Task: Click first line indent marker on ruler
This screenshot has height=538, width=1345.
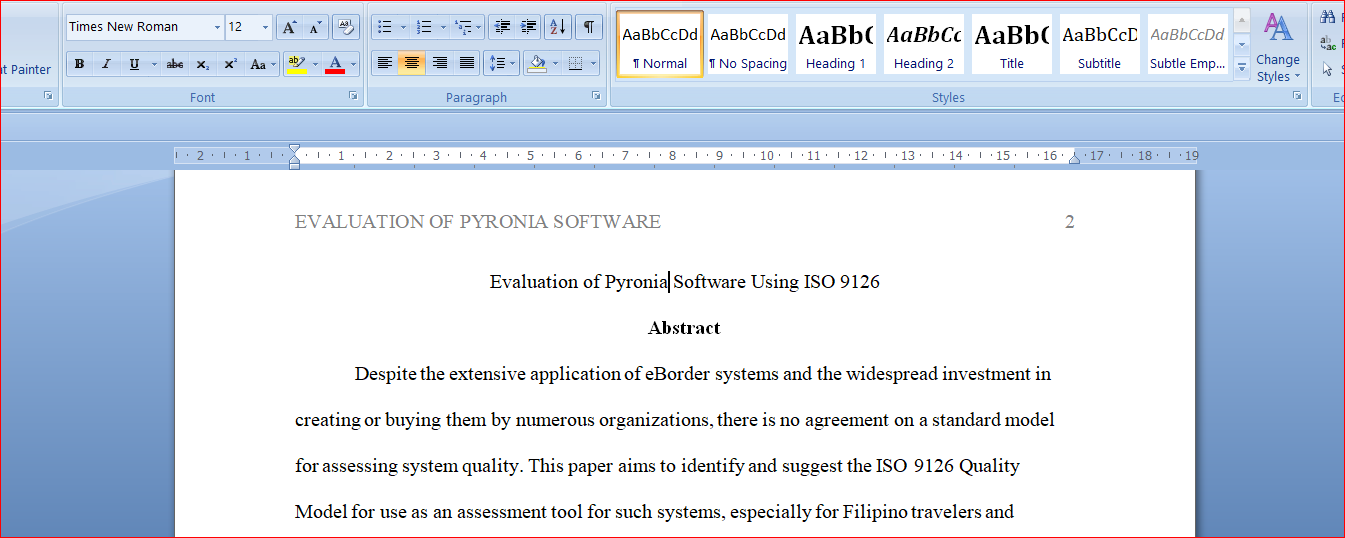Action: (294, 150)
